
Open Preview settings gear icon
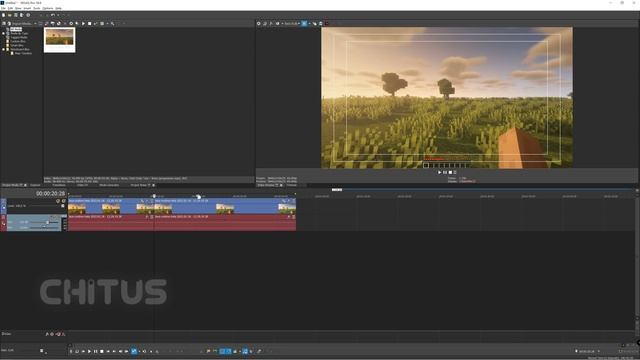coord(258,24)
